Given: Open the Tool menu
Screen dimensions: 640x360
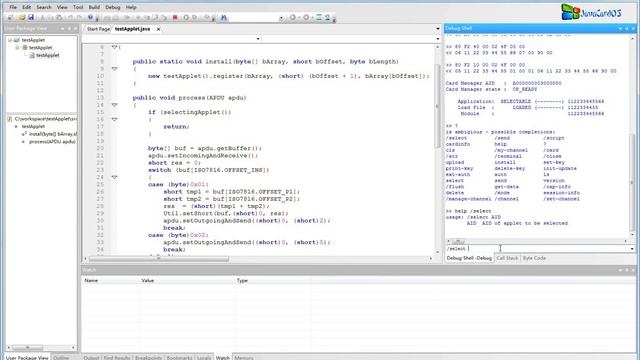Looking at the screenshot, I should click(78, 7).
